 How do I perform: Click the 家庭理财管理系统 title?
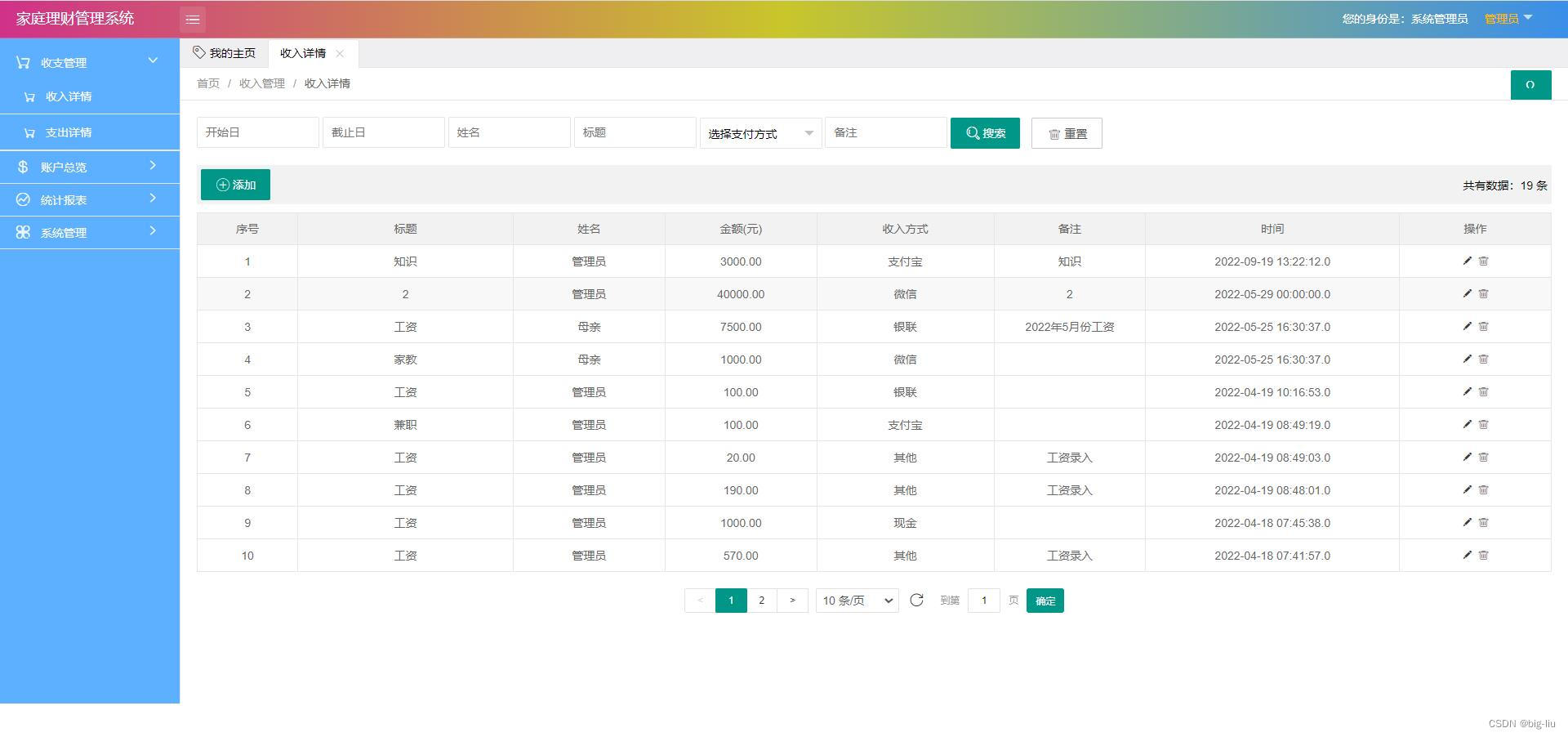pos(75,18)
